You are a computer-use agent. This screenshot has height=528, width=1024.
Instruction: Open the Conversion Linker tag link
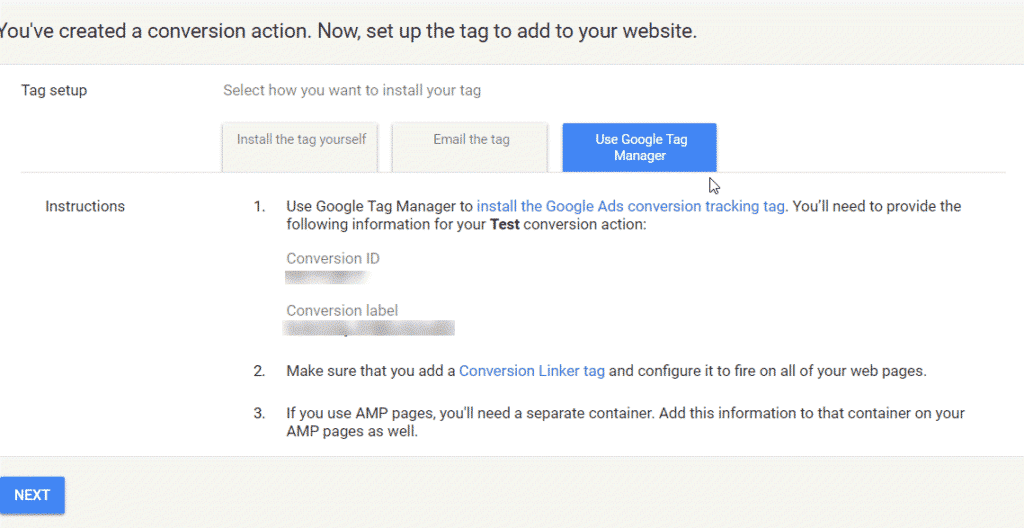coord(532,371)
